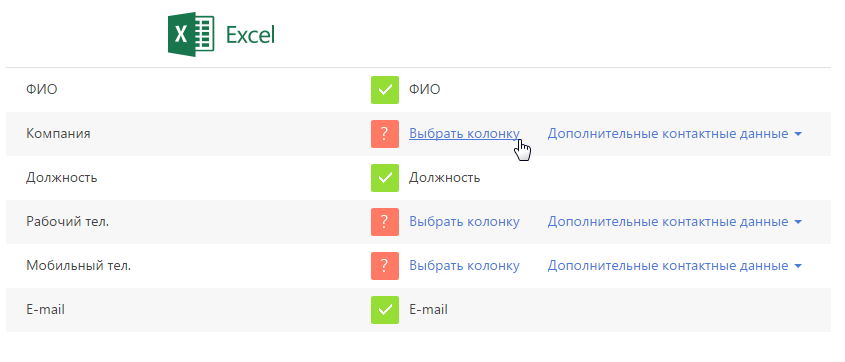
Task: Open Выбрать колонку link for Мобильный тел.
Action: pyautogui.click(x=464, y=266)
